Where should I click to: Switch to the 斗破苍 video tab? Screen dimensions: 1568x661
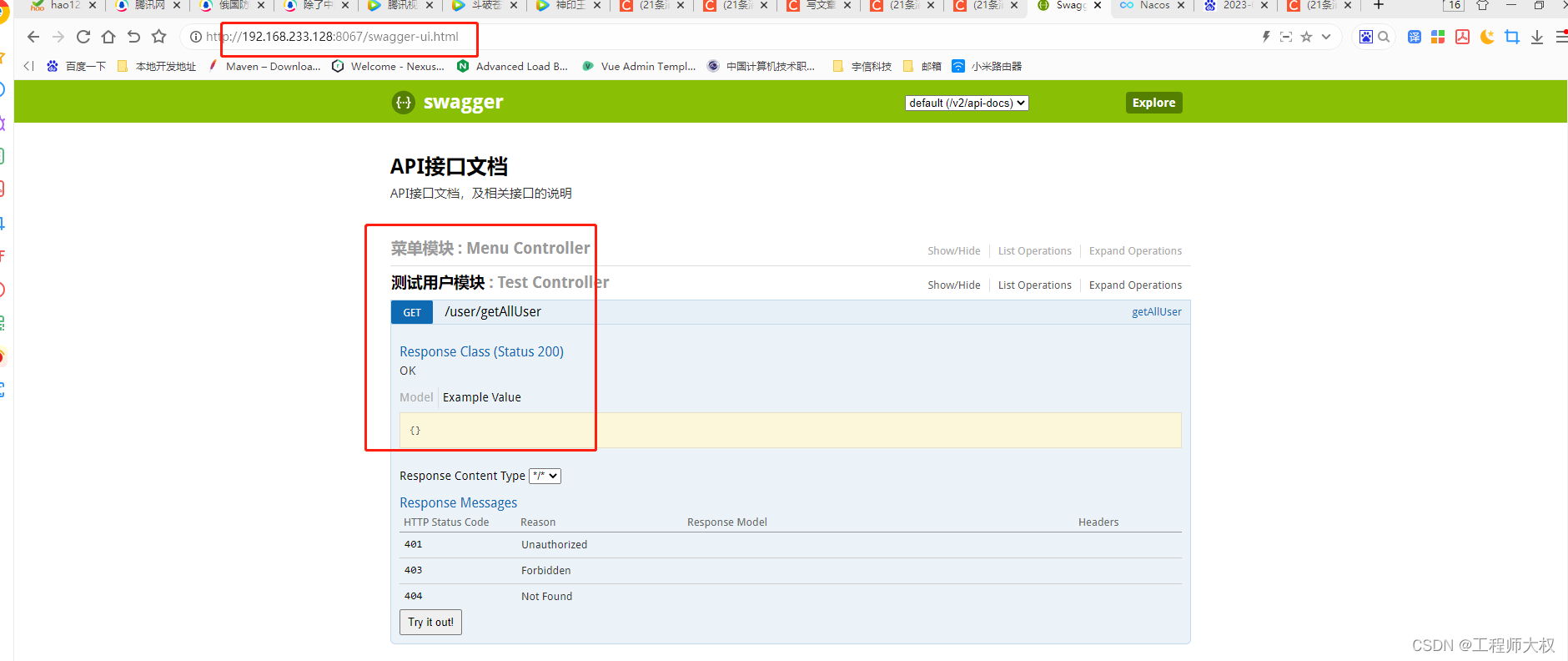click(484, 5)
